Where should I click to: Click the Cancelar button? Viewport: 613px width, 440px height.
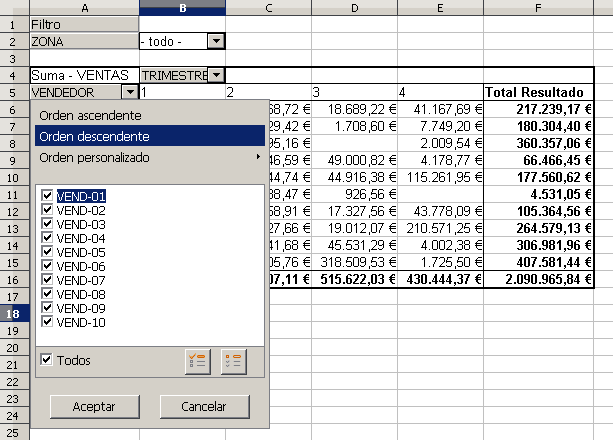[204, 407]
